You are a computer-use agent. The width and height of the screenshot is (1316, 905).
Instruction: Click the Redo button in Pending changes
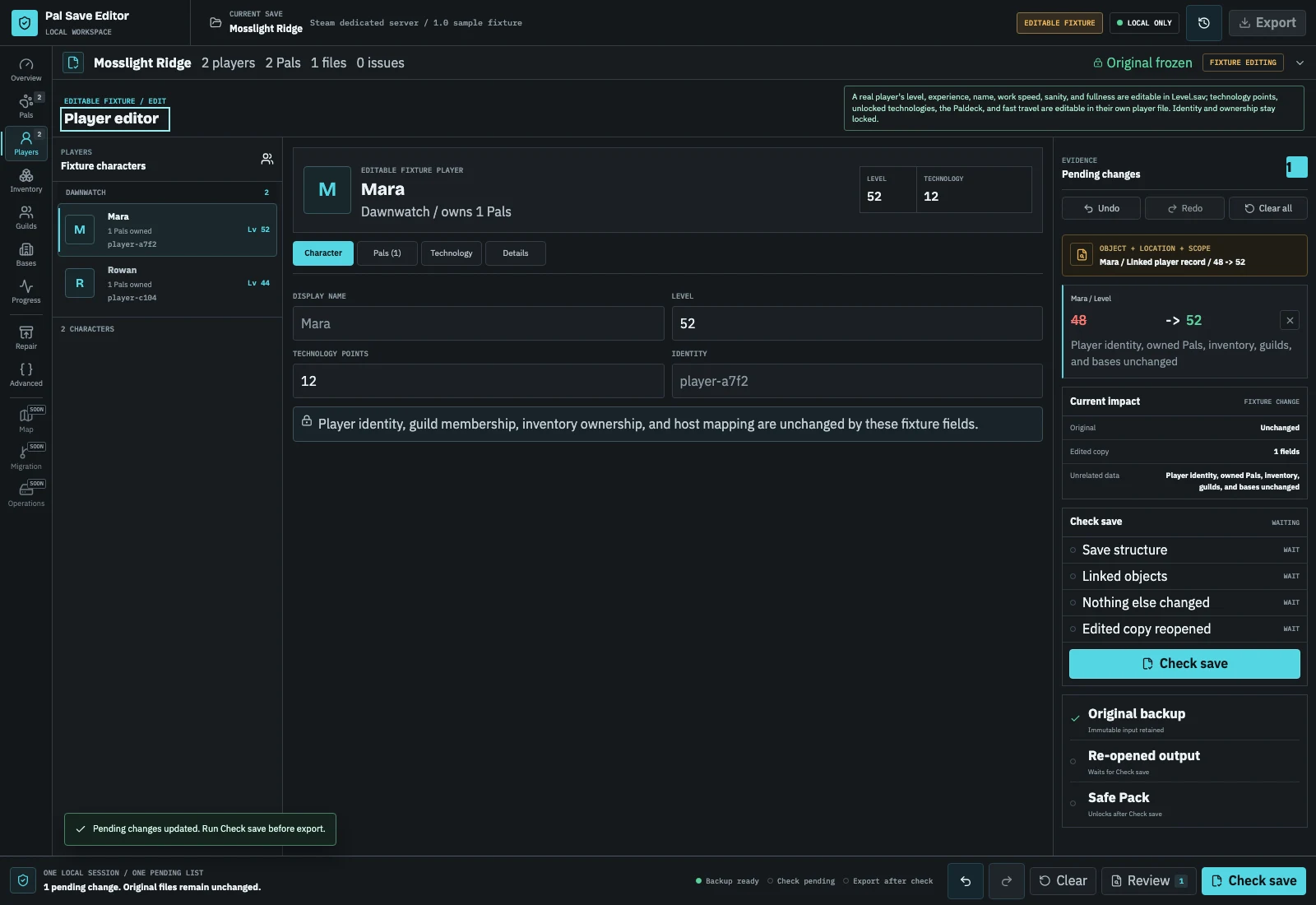coord(1184,208)
